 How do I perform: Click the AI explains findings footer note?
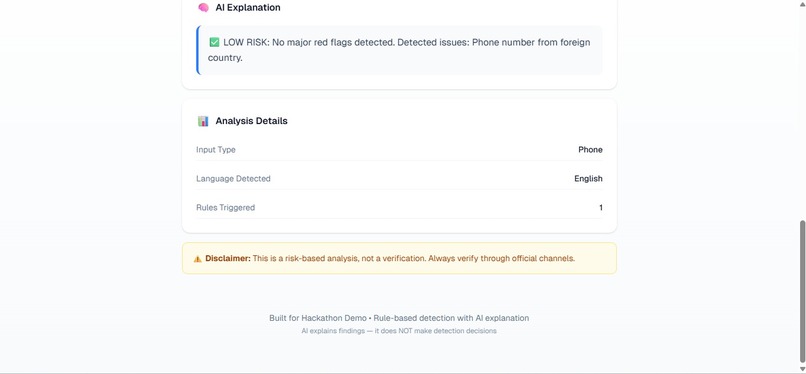tap(399, 331)
